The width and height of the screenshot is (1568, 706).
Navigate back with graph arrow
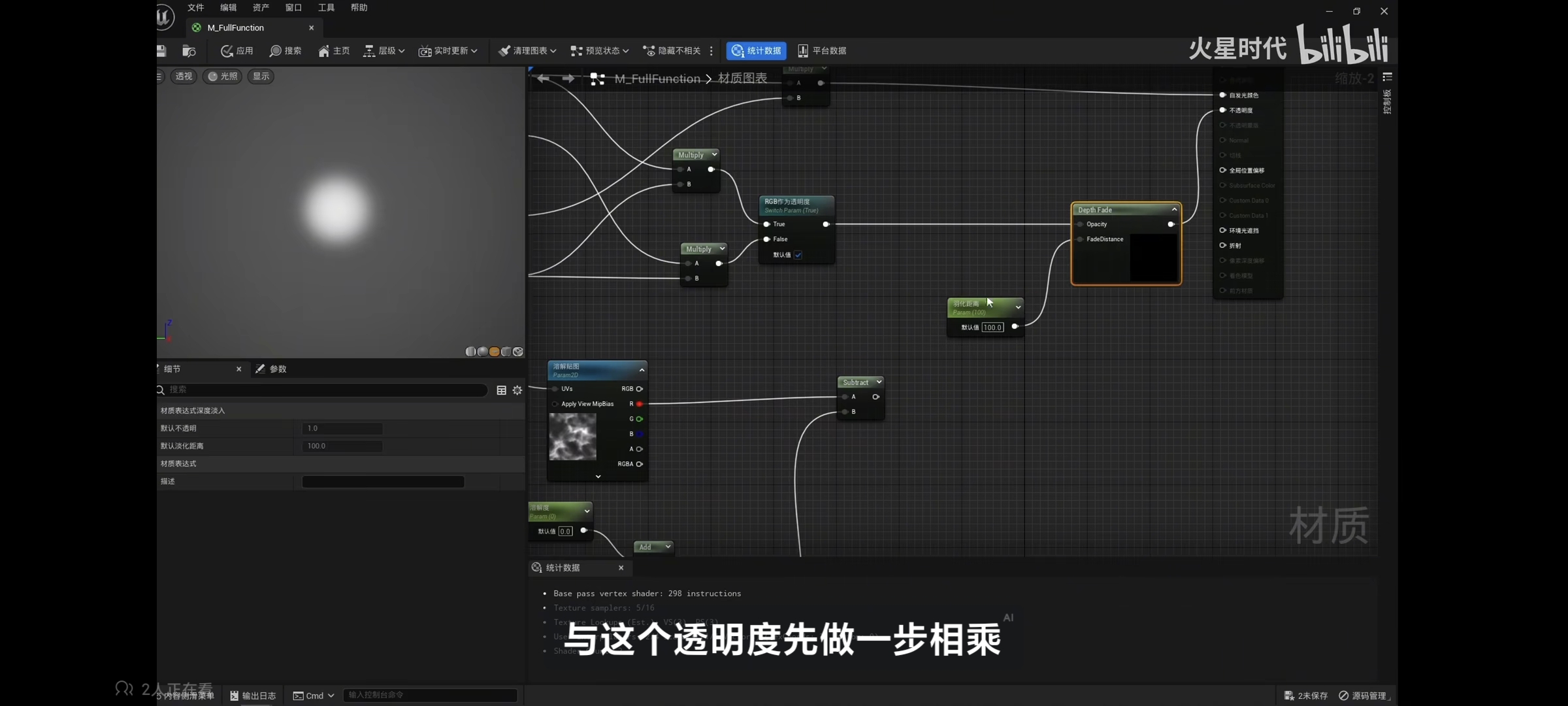pos(543,78)
